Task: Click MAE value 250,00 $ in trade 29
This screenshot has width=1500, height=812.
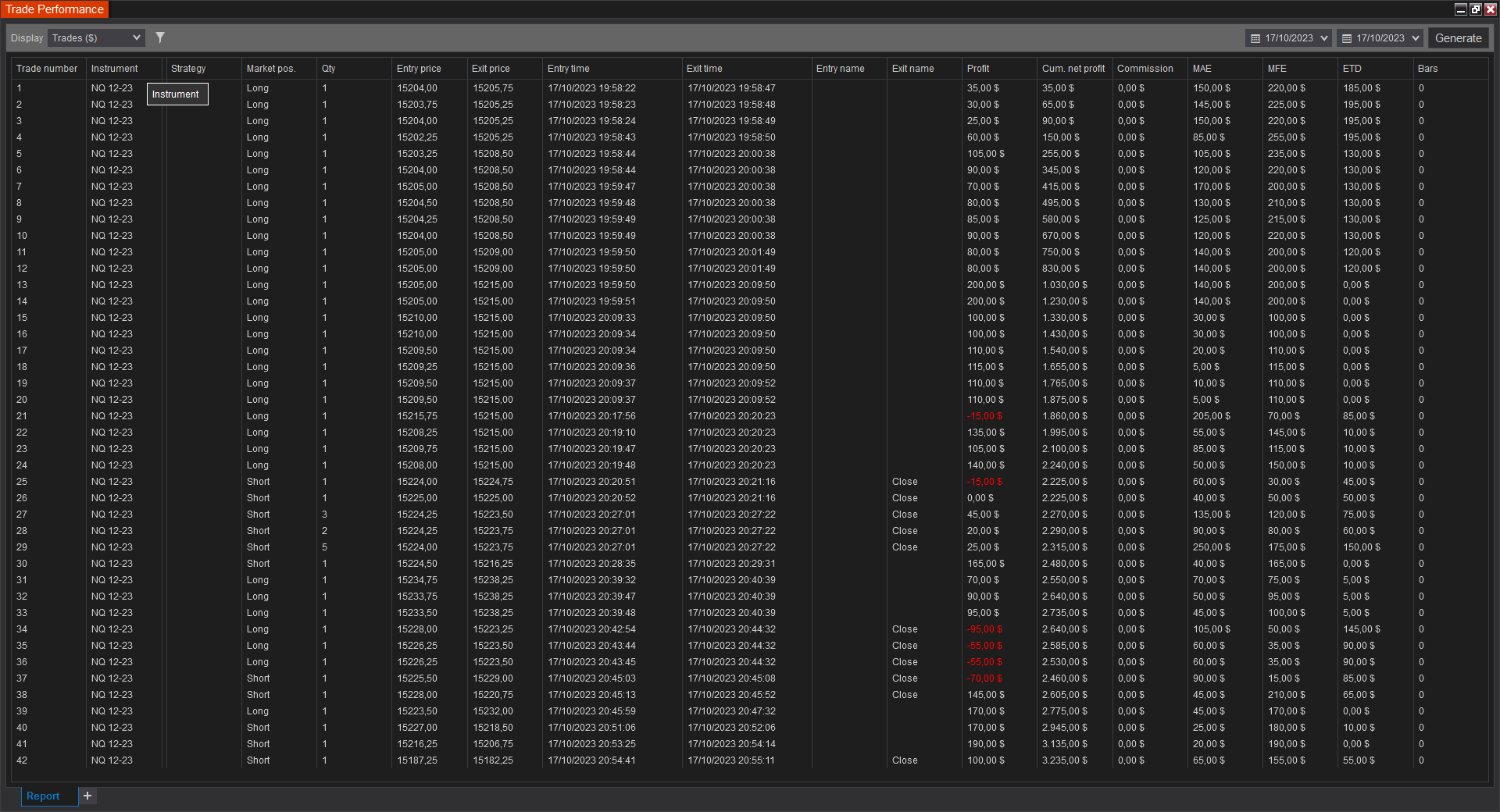Action: pos(1212,547)
